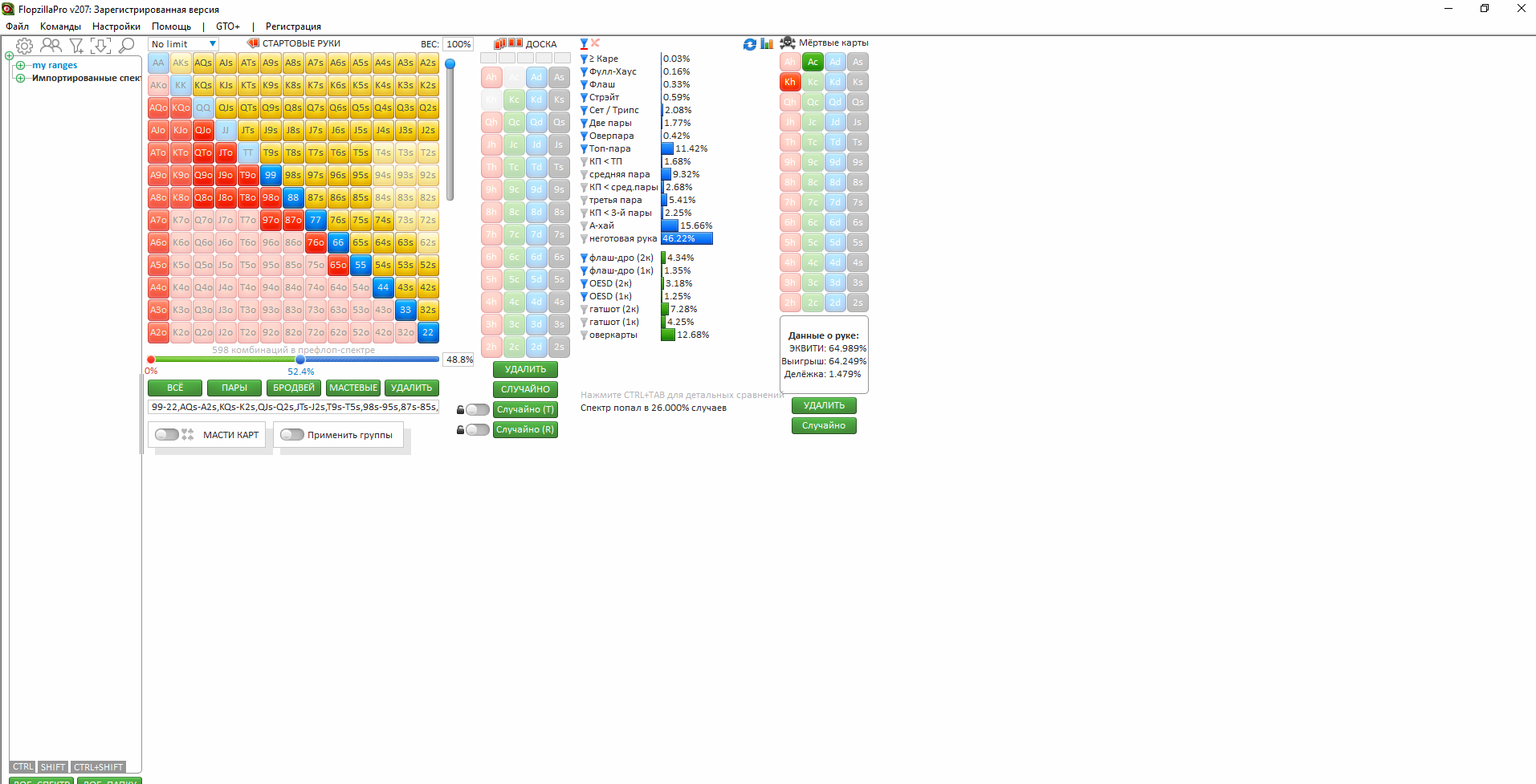Viewport: 1536px width, 784px height.
Task: Click the skull dead cards icon
Action: [x=788, y=43]
